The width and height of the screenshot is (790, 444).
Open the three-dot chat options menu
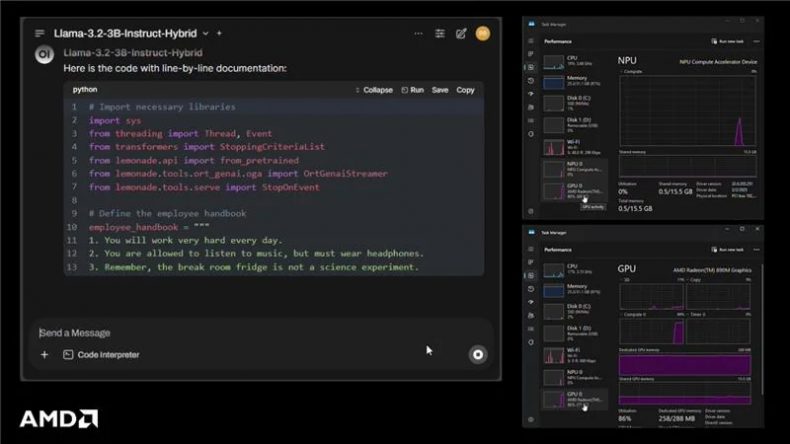416,33
